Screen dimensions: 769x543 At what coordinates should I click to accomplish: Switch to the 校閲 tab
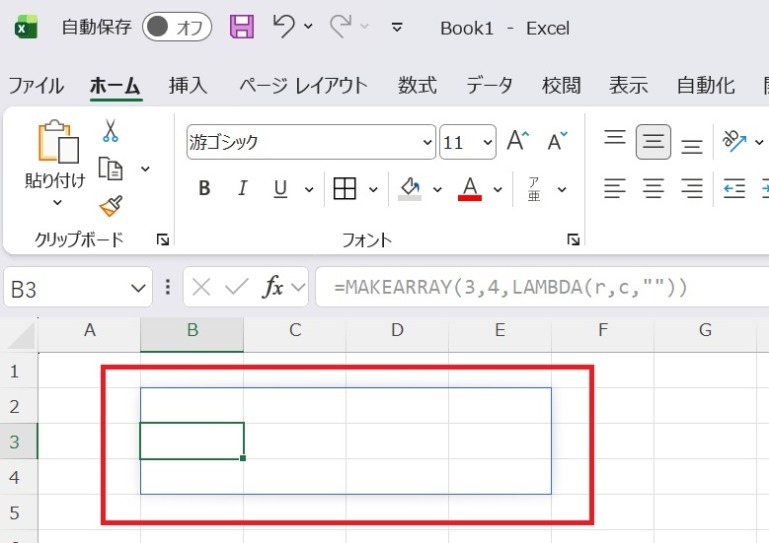click(561, 85)
